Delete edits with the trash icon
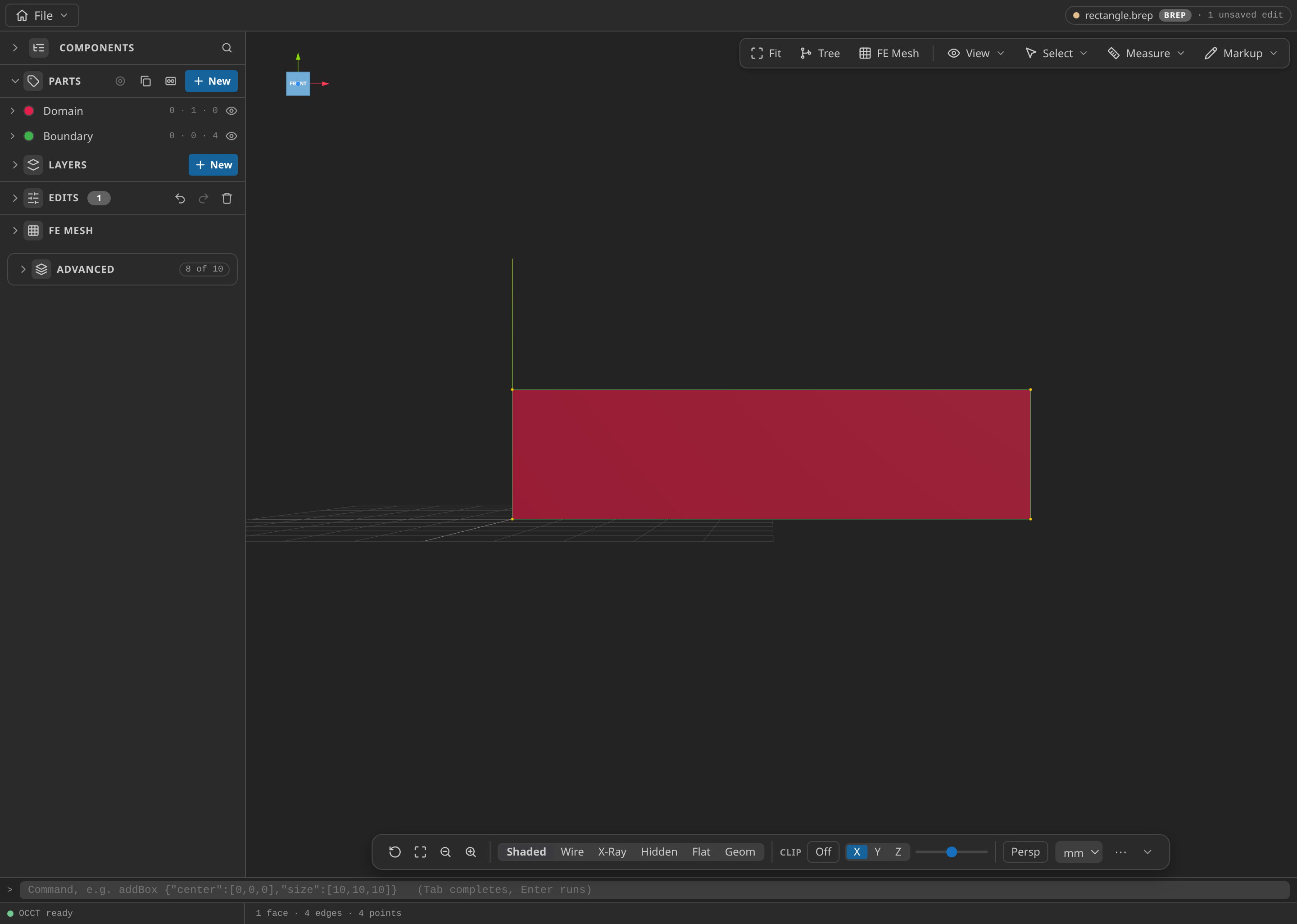The height and width of the screenshot is (924, 1297). (227, 198)
